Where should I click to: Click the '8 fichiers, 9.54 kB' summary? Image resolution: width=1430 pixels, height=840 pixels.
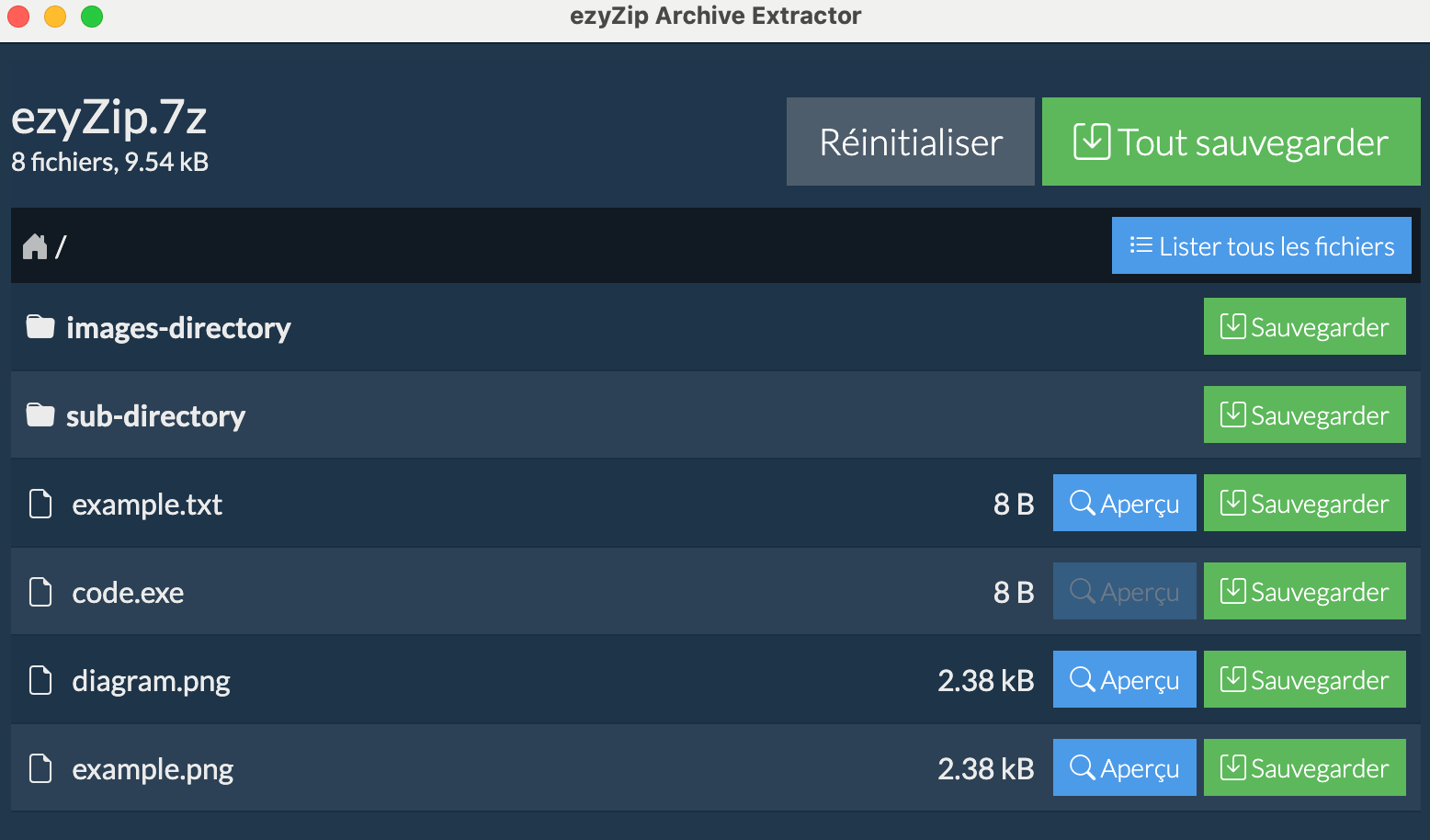109,162
